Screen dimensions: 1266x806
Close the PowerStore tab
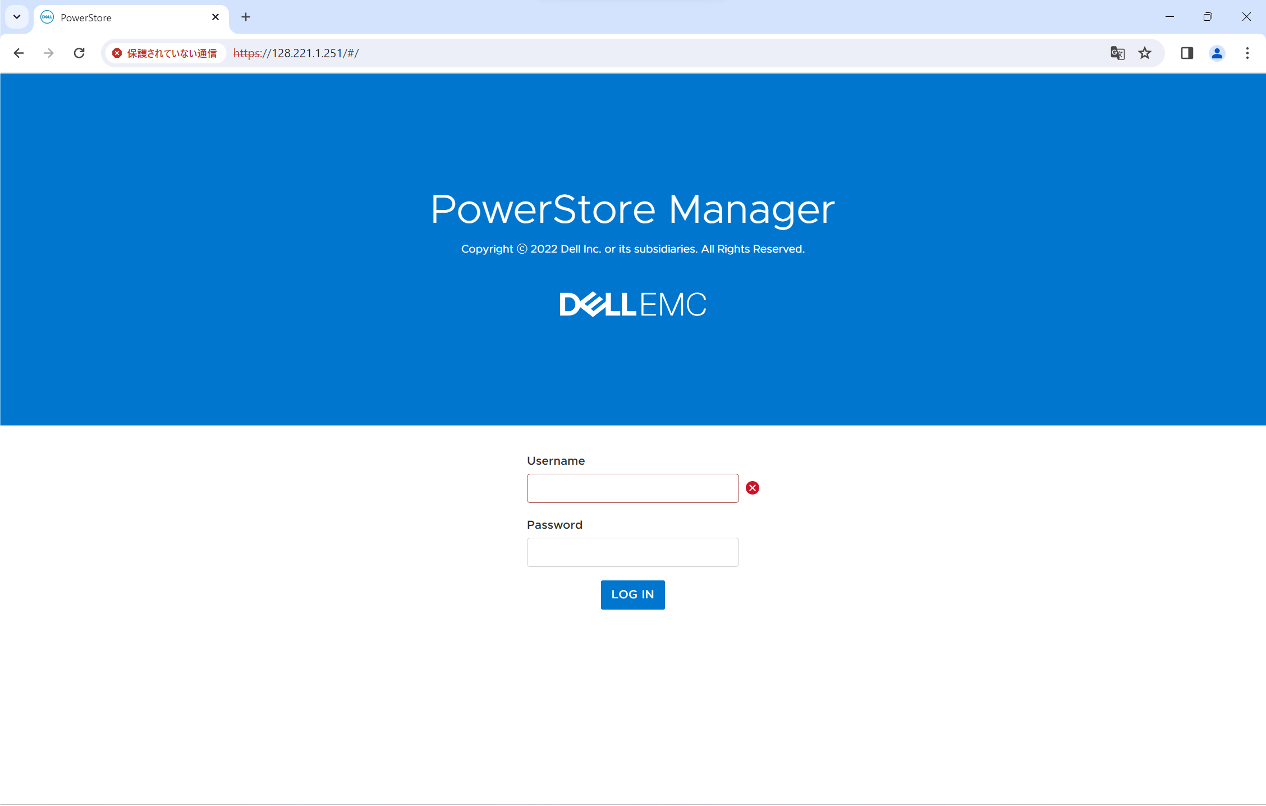(x=215, y=17)
